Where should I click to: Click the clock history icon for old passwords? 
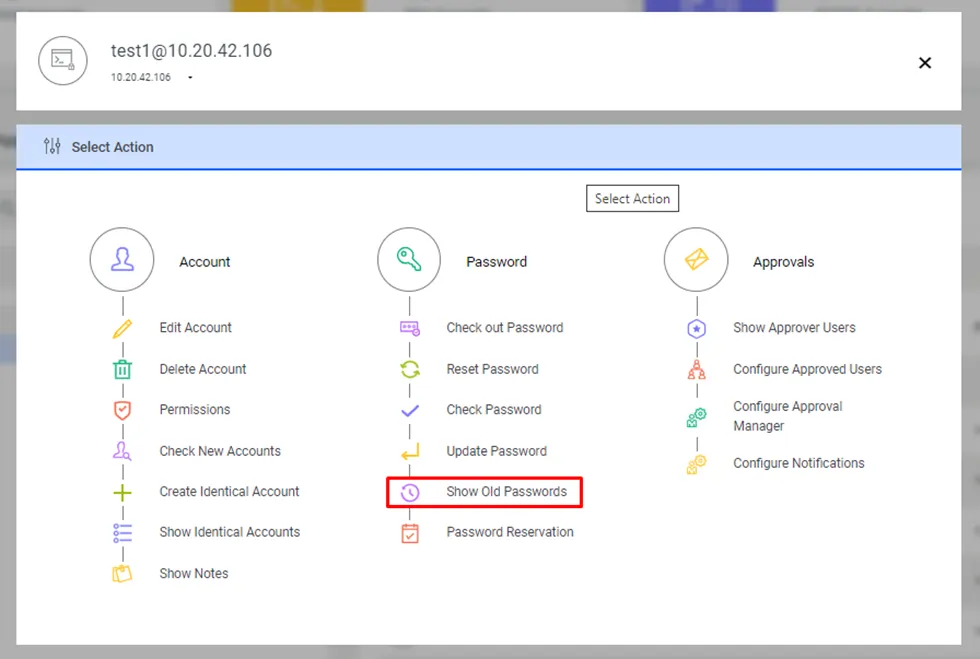(410, 493)
